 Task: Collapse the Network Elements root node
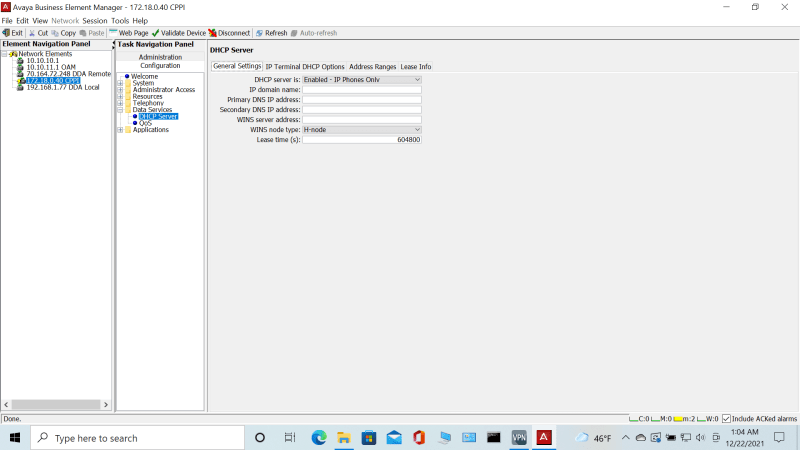click(5, 54)
